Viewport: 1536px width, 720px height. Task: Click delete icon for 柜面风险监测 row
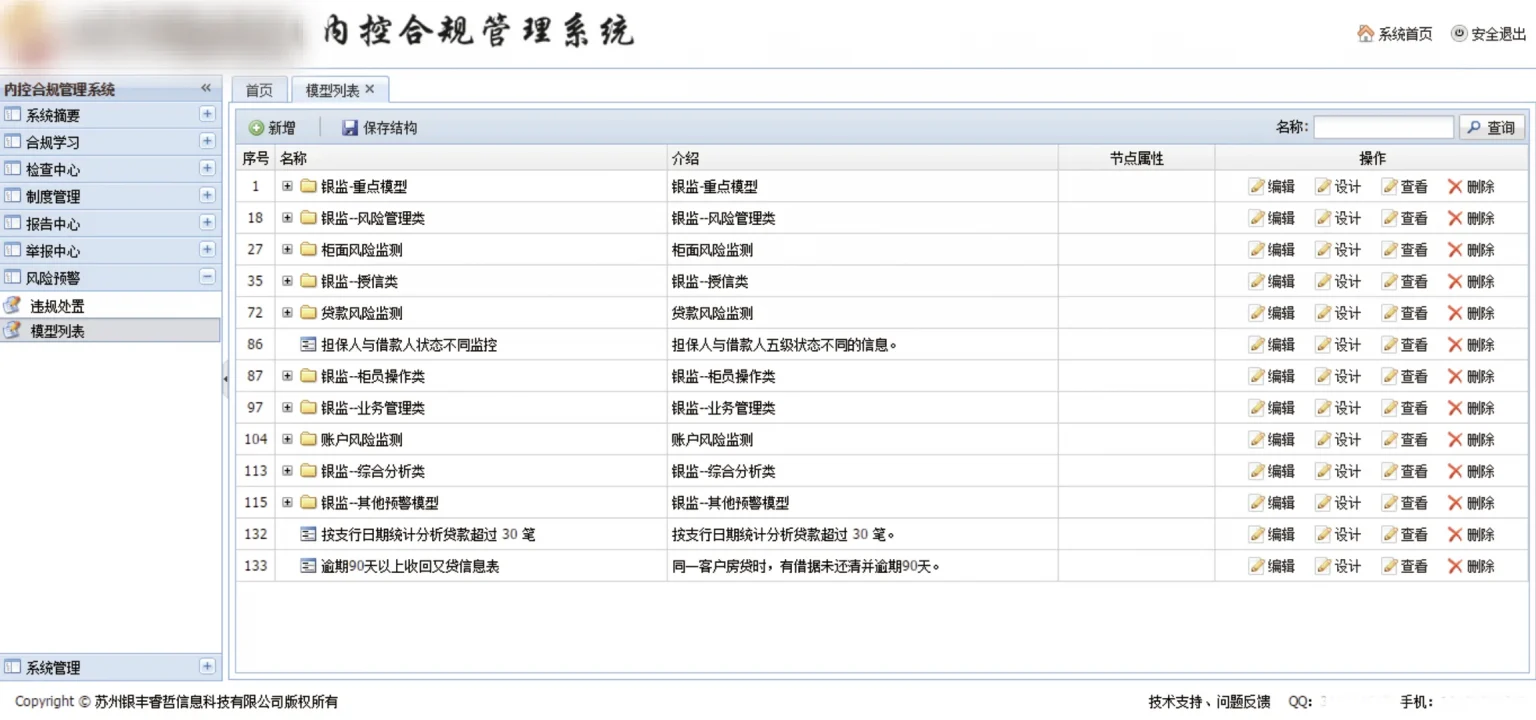1455,250
